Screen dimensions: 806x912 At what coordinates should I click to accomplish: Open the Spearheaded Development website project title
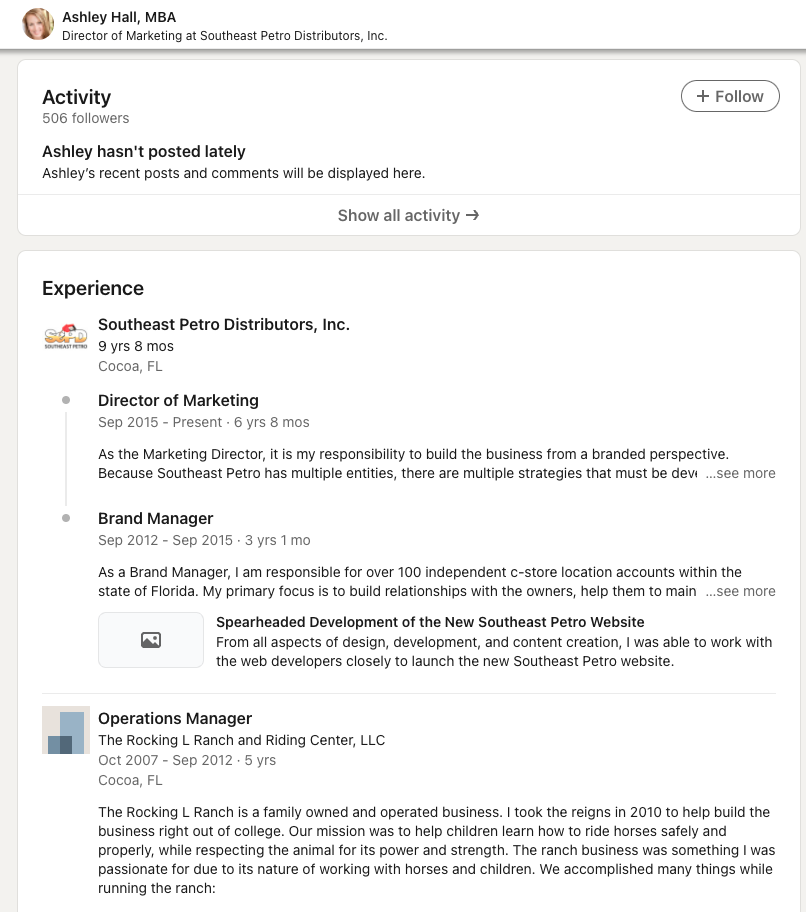(430, 622)
